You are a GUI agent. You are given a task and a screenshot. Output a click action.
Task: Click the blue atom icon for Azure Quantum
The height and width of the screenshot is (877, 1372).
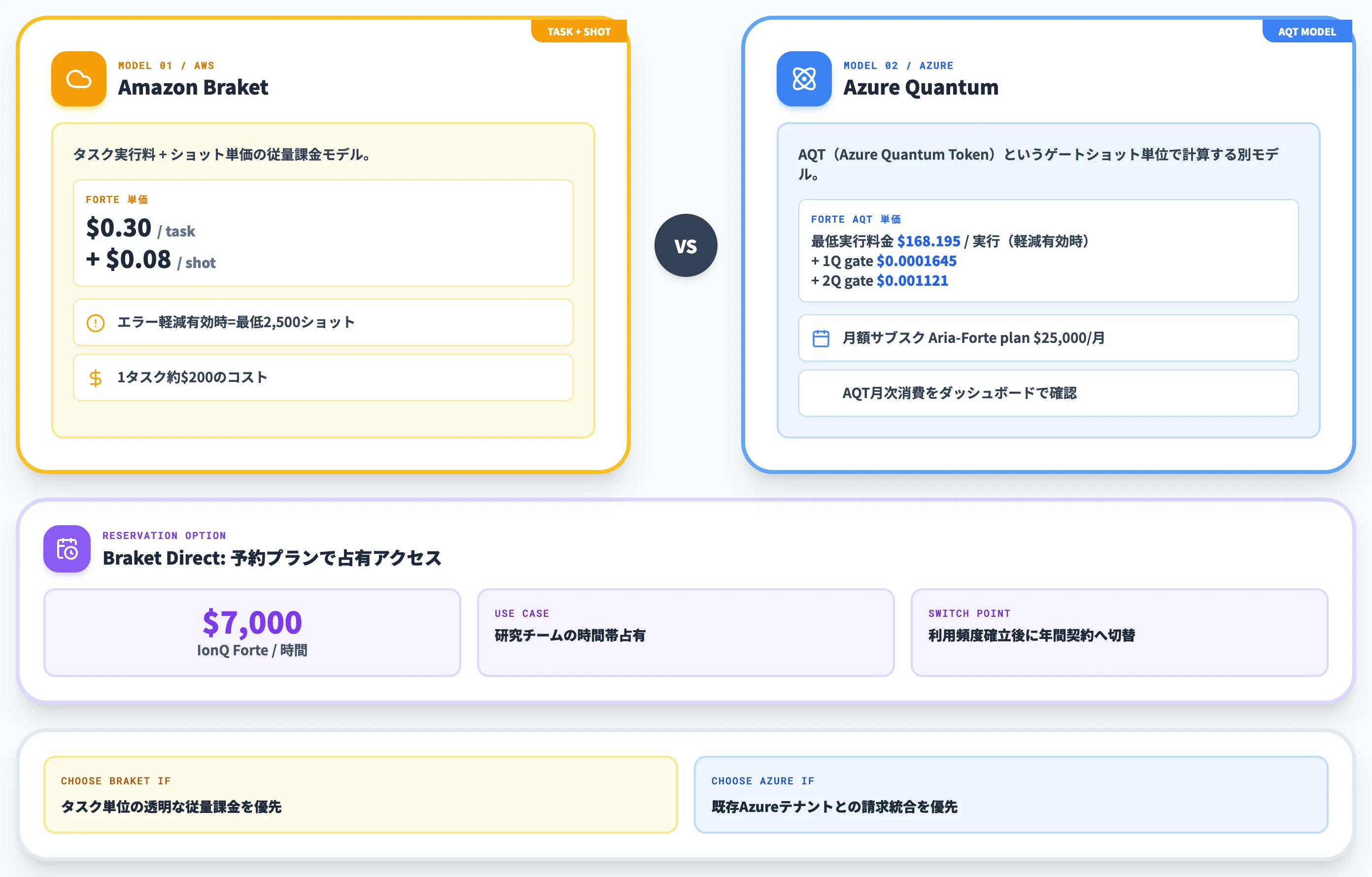[804, 79]
